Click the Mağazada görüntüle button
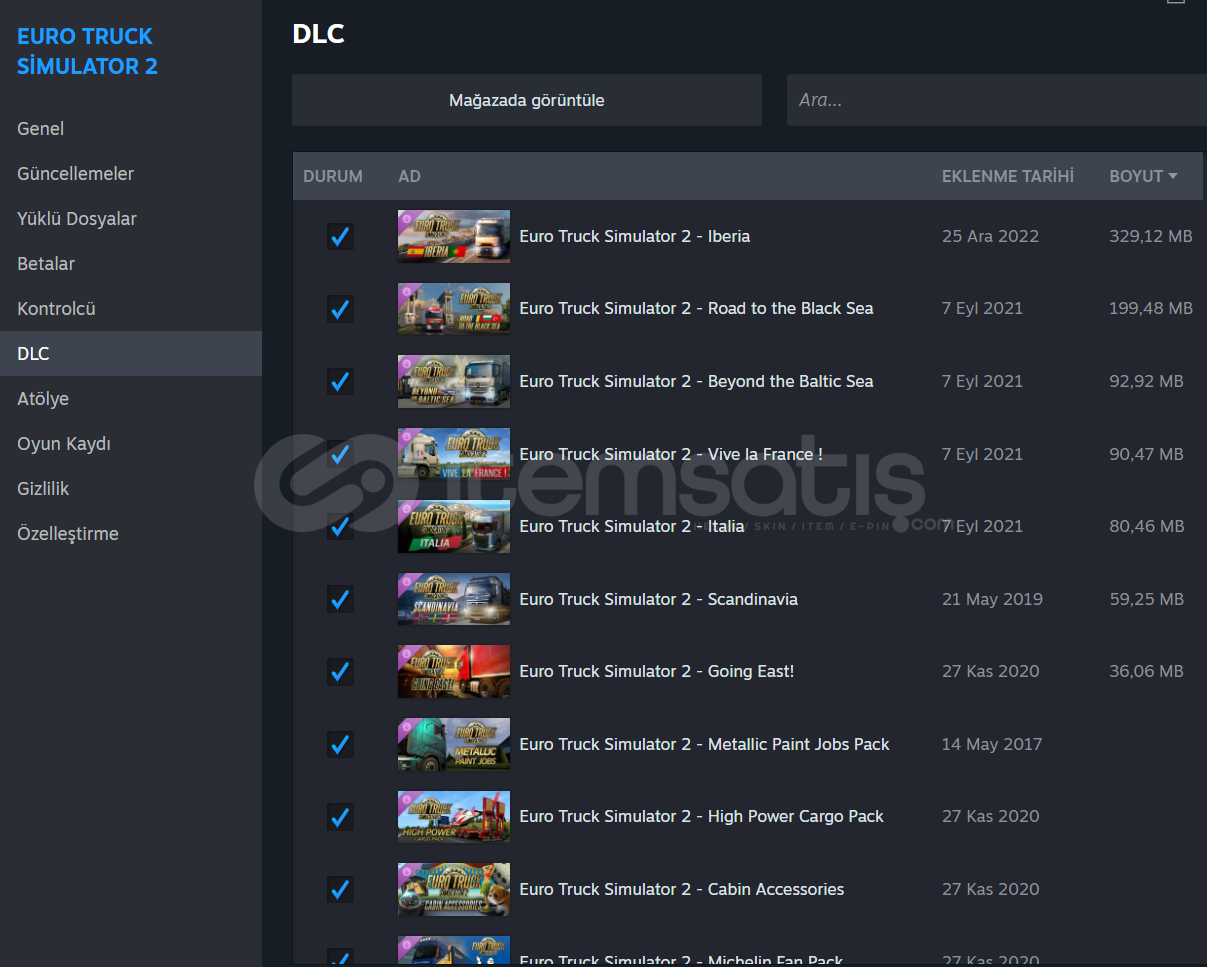Image resolution: width=1207 pixels, height=967 pixels. [x=527, y=100]
